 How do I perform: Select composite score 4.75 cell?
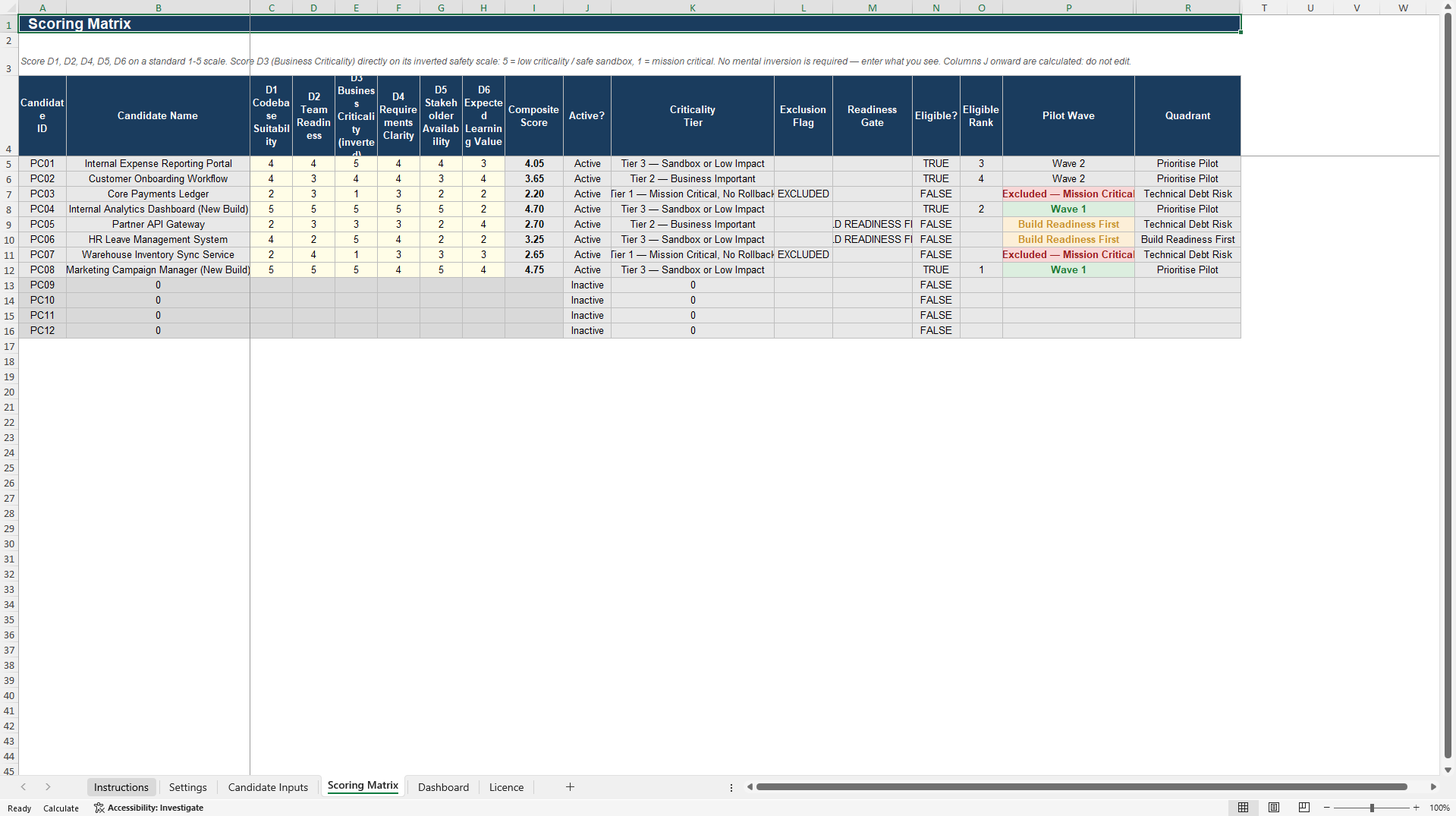pyautogui.click(x=534, y=269)
